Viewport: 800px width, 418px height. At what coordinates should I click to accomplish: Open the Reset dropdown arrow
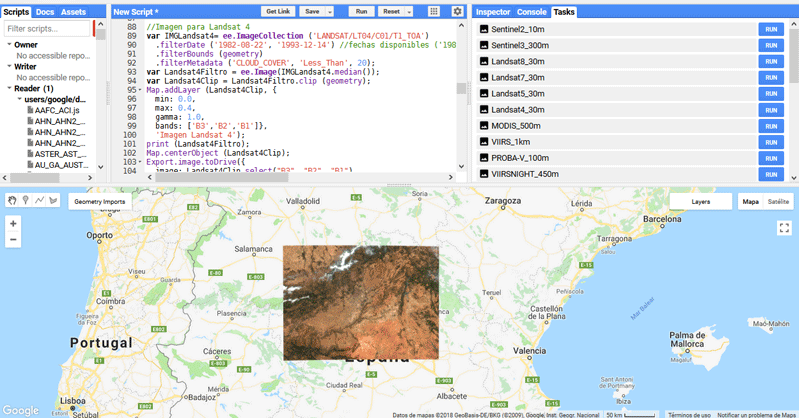click(x=409, y=11)
